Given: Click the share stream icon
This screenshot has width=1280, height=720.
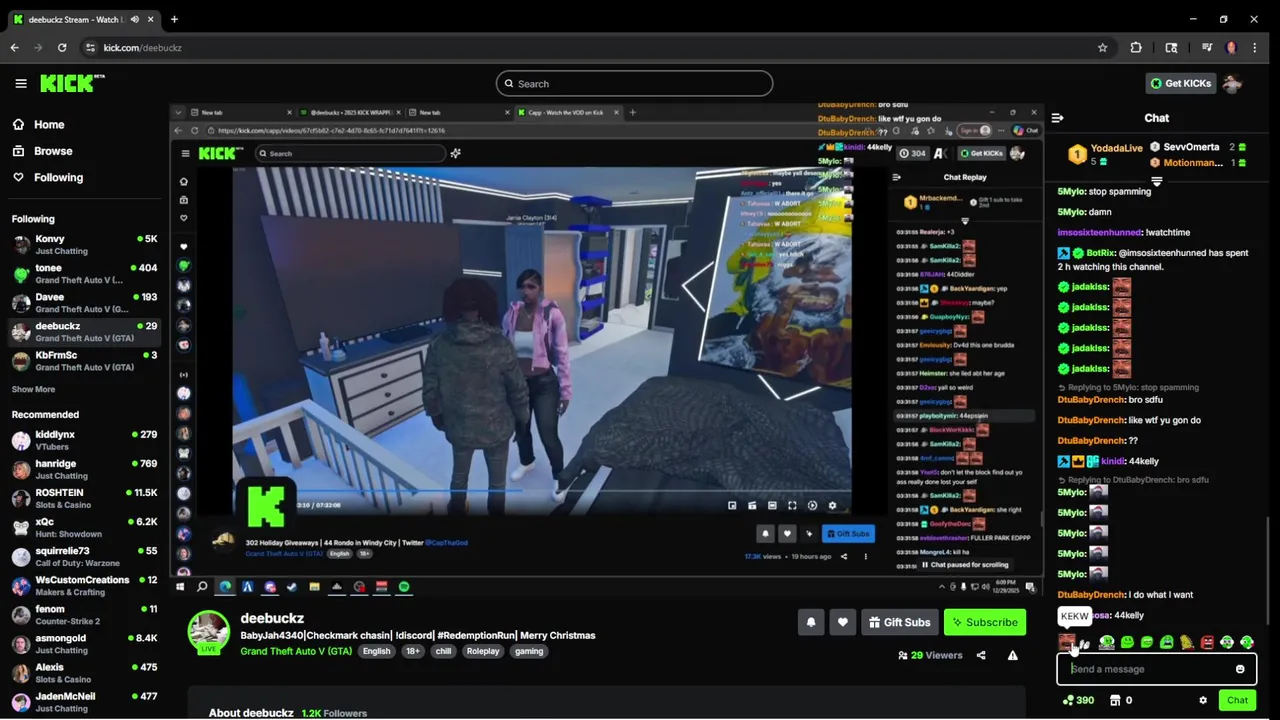Looking at the screenshot, I should click(x=981, y=656).
